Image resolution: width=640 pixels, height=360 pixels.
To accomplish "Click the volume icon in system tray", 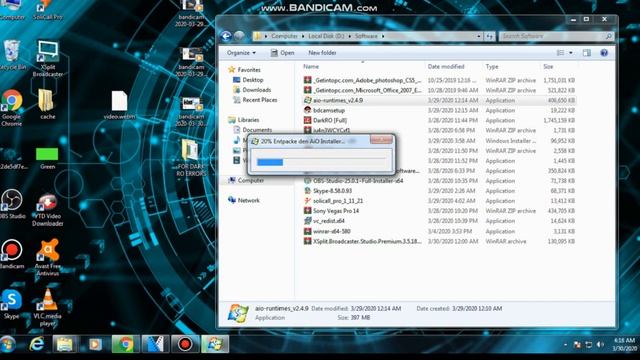I will pyautogui.click(x=600, y=345).
